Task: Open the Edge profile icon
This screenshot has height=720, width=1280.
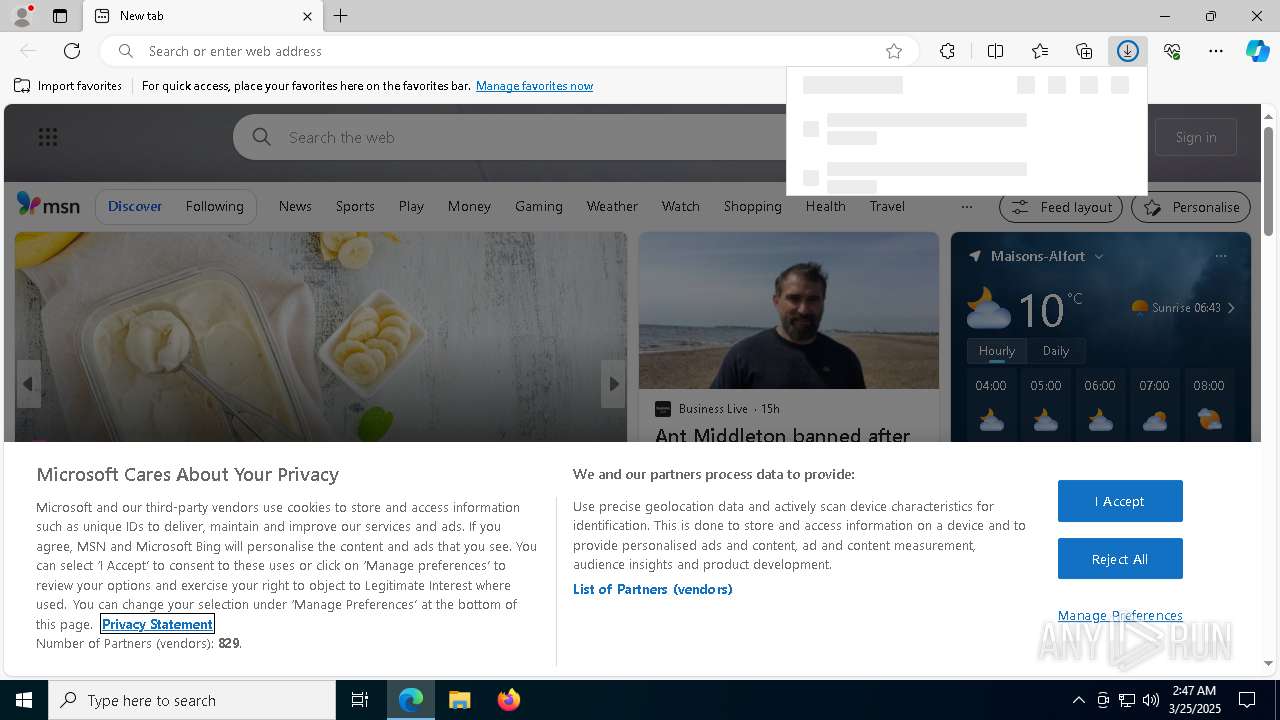Action: pos(21,16)
